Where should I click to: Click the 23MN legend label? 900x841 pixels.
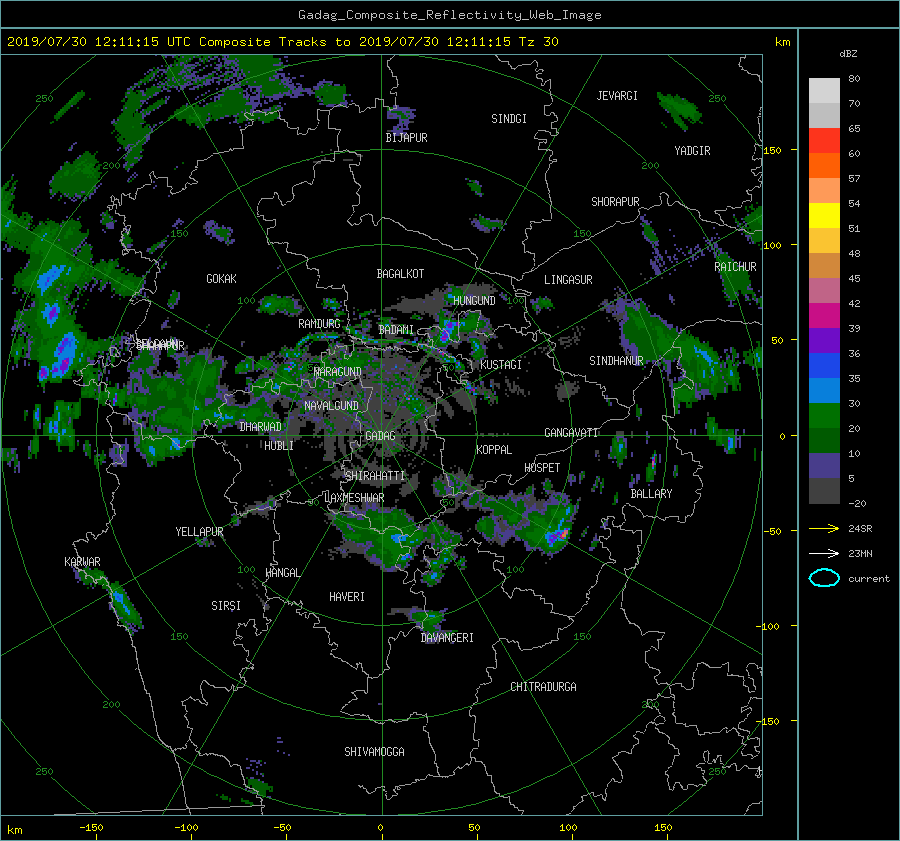[860, 554]
